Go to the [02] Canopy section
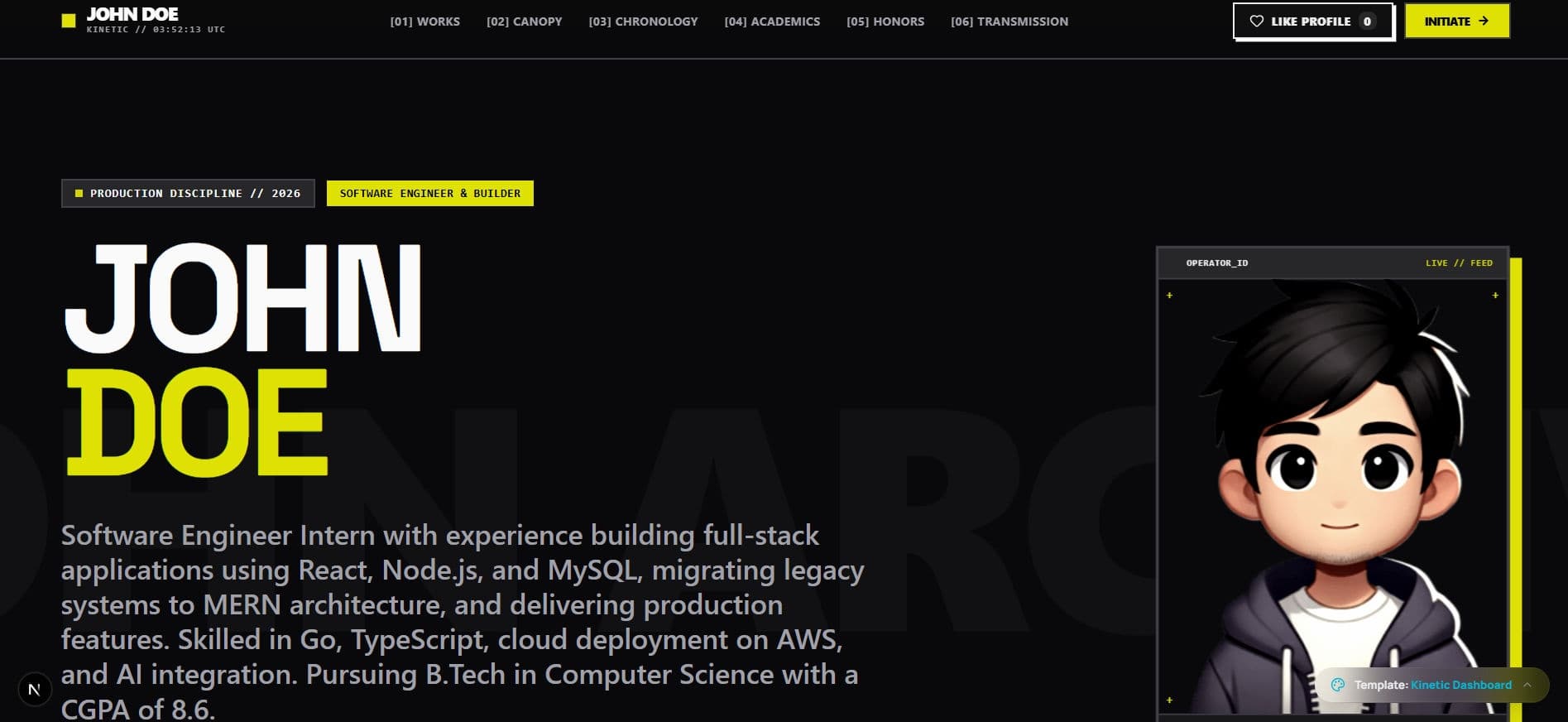This screenshot has width=1568, height=722. 524,22
